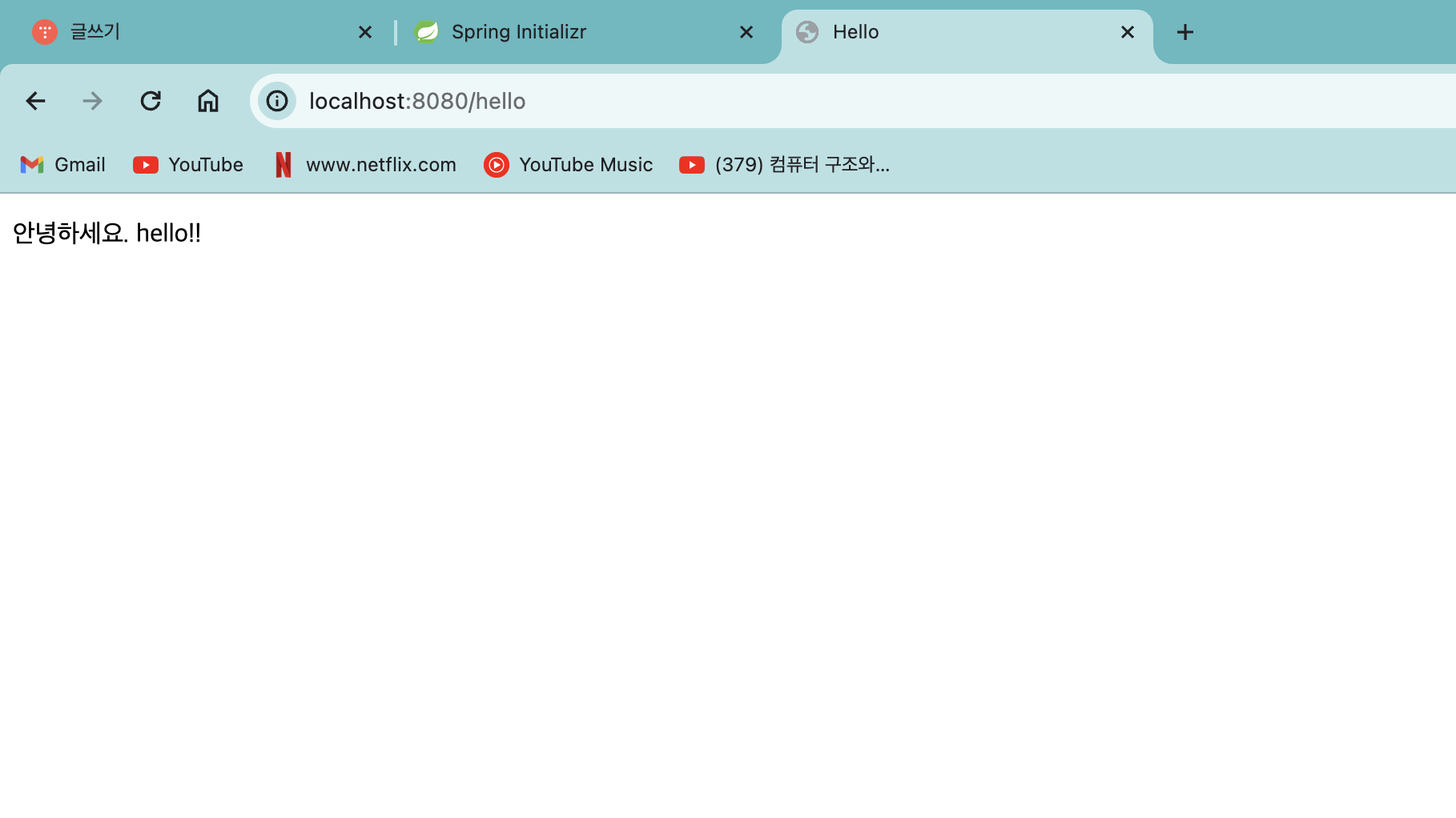Go back to the previous page
Viewport: 1456px width, 818px height.
click(35, 101)
